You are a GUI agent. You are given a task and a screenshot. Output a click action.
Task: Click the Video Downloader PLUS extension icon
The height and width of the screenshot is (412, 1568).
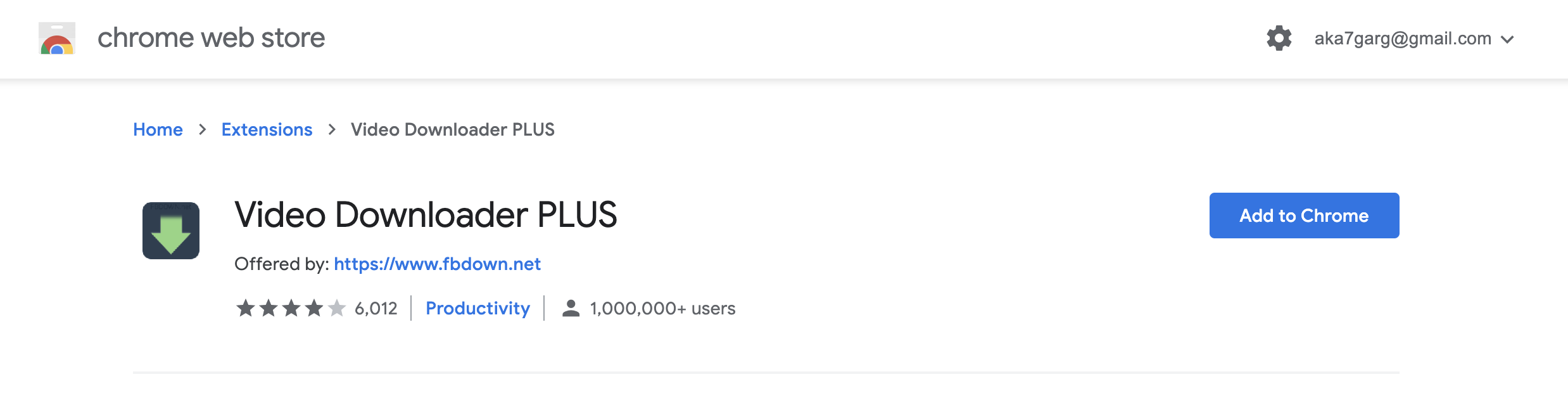click(171, 231)
